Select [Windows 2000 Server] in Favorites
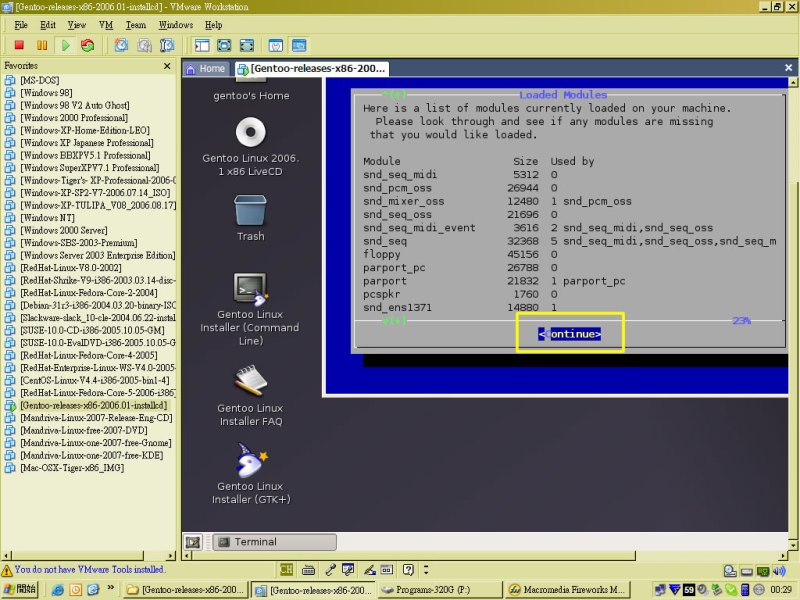The width and height of the screenshot is (800, 600). pyautogui.click(x=64, y=230)
